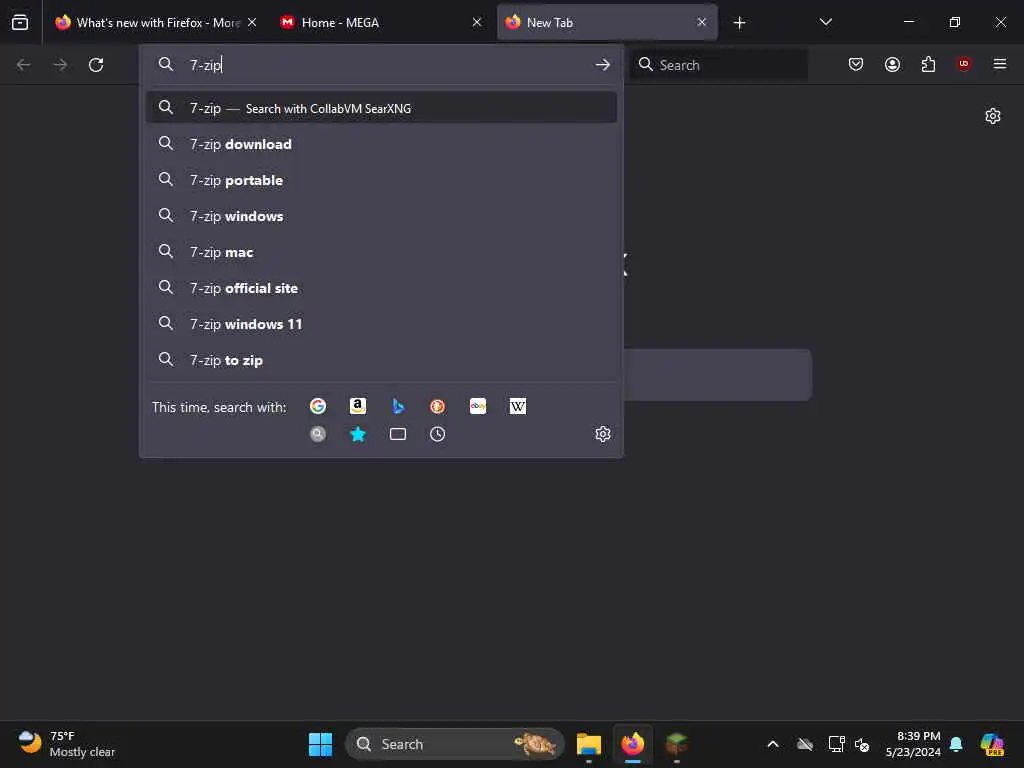This screenshot has width=1024, height=768.
Task: Choose the 7-zip download suggestion
Action: [381, 144]
